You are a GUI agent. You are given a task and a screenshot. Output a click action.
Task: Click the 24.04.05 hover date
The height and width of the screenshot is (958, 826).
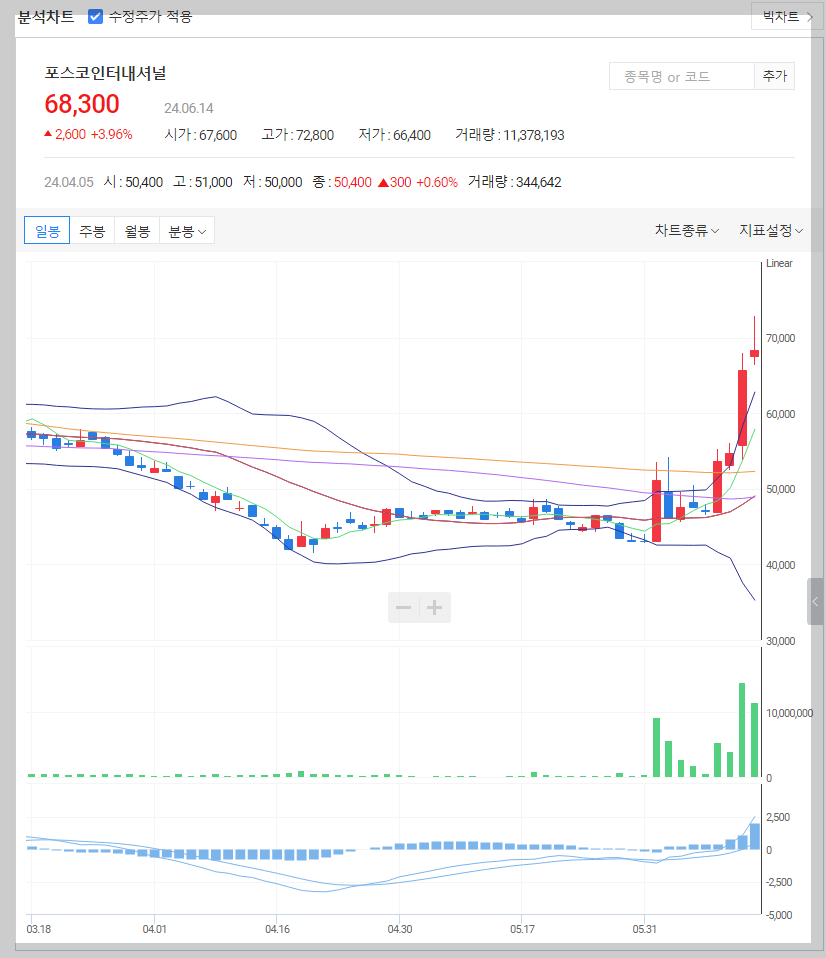point(68,182)
